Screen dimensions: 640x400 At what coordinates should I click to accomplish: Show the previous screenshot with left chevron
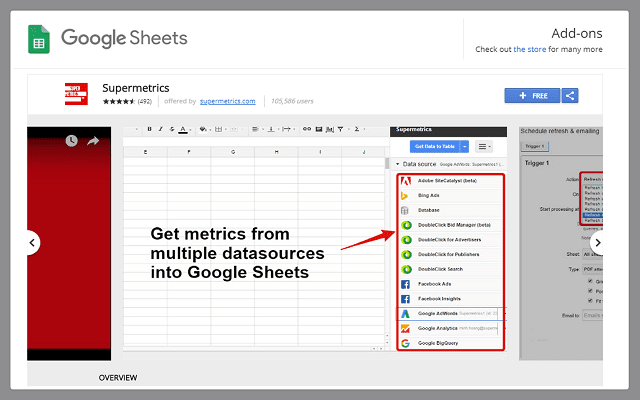(33, 243)
